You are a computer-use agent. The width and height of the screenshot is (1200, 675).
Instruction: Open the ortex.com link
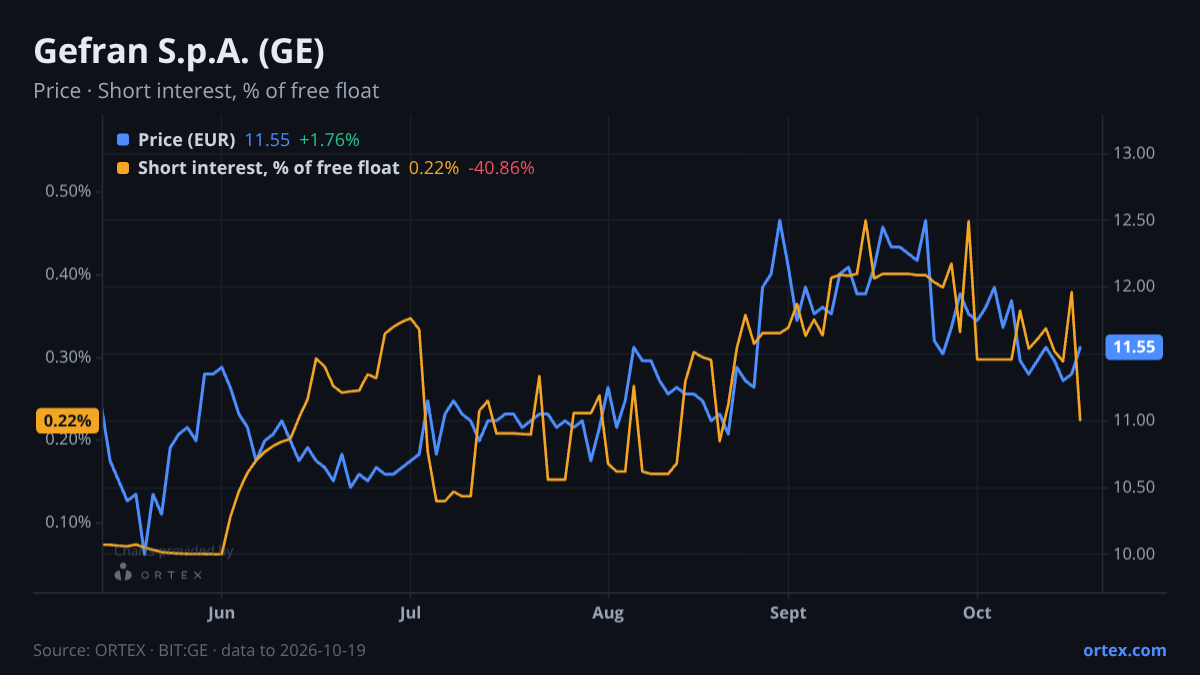point(1125,650)
